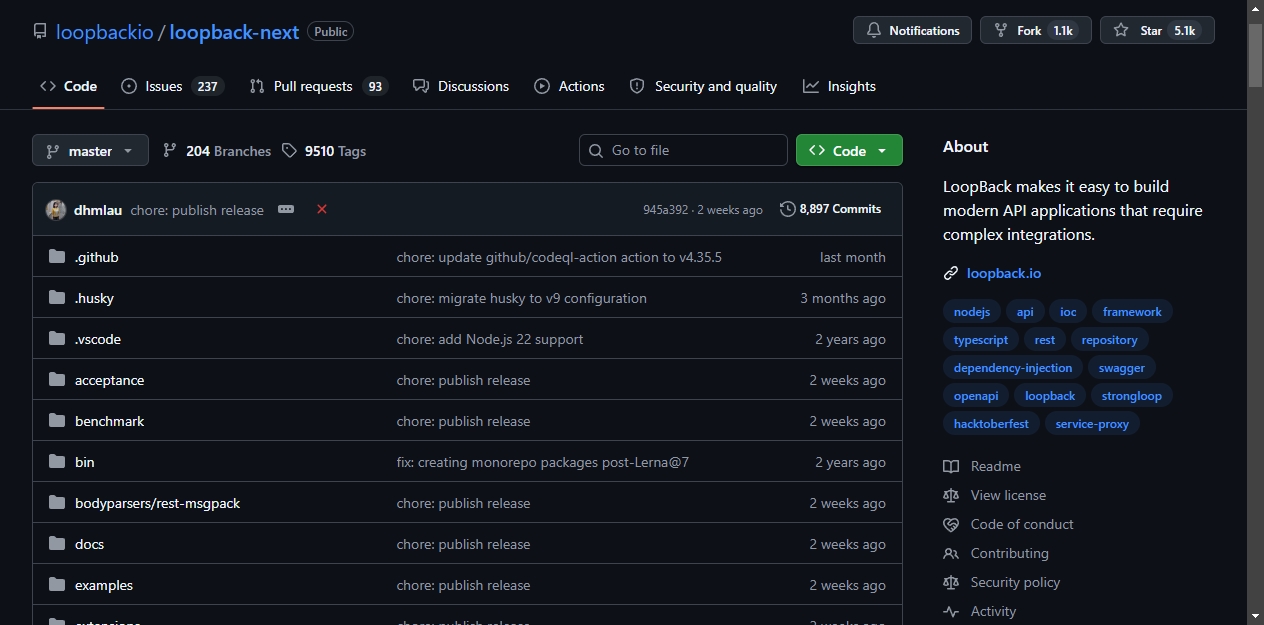1264x625 pixels.
Task: Click the Notifications button
Action: [913, 31]
